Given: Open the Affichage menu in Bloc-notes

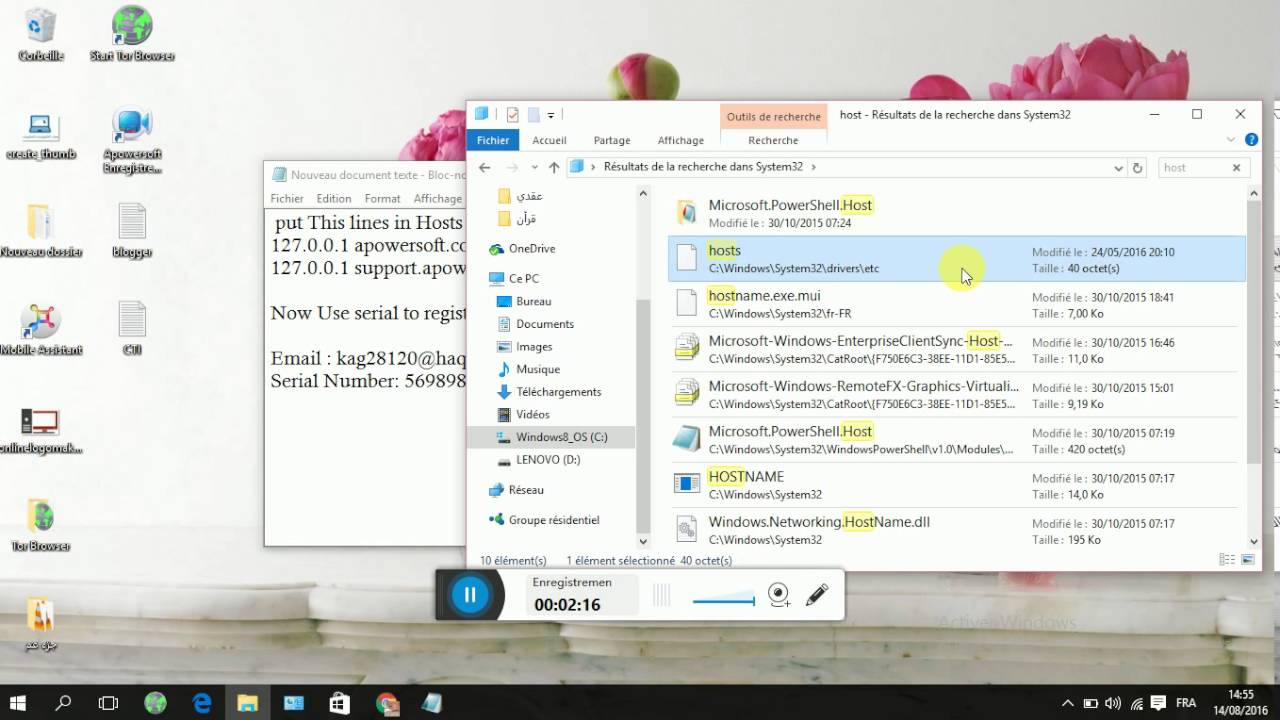Looking at the screenshot, I should 438,198.
